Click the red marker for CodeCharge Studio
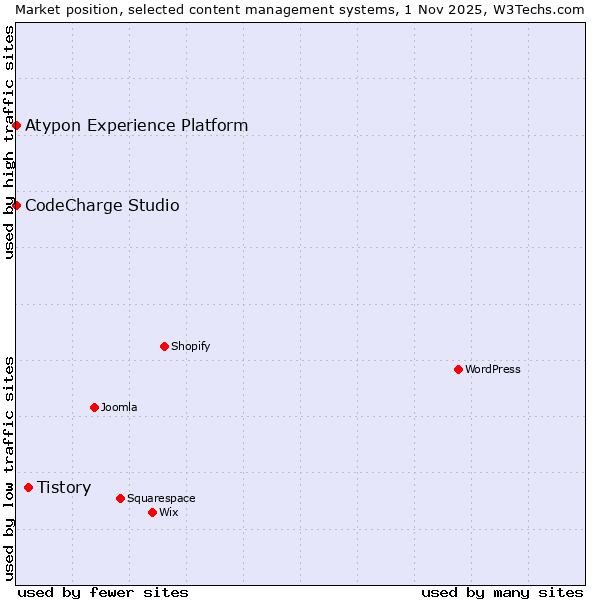Viewport: 600px width, 600px height. (16, 205)
